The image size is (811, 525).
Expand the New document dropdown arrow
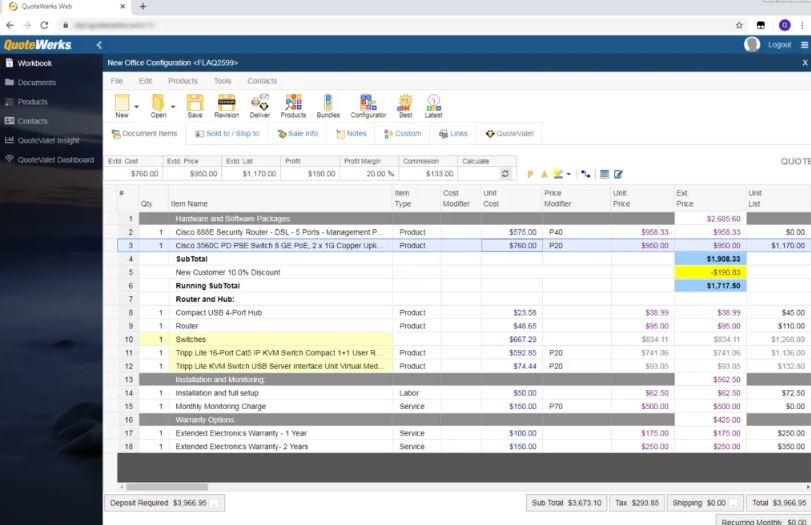pyautogui.click(x=137, y=107)
